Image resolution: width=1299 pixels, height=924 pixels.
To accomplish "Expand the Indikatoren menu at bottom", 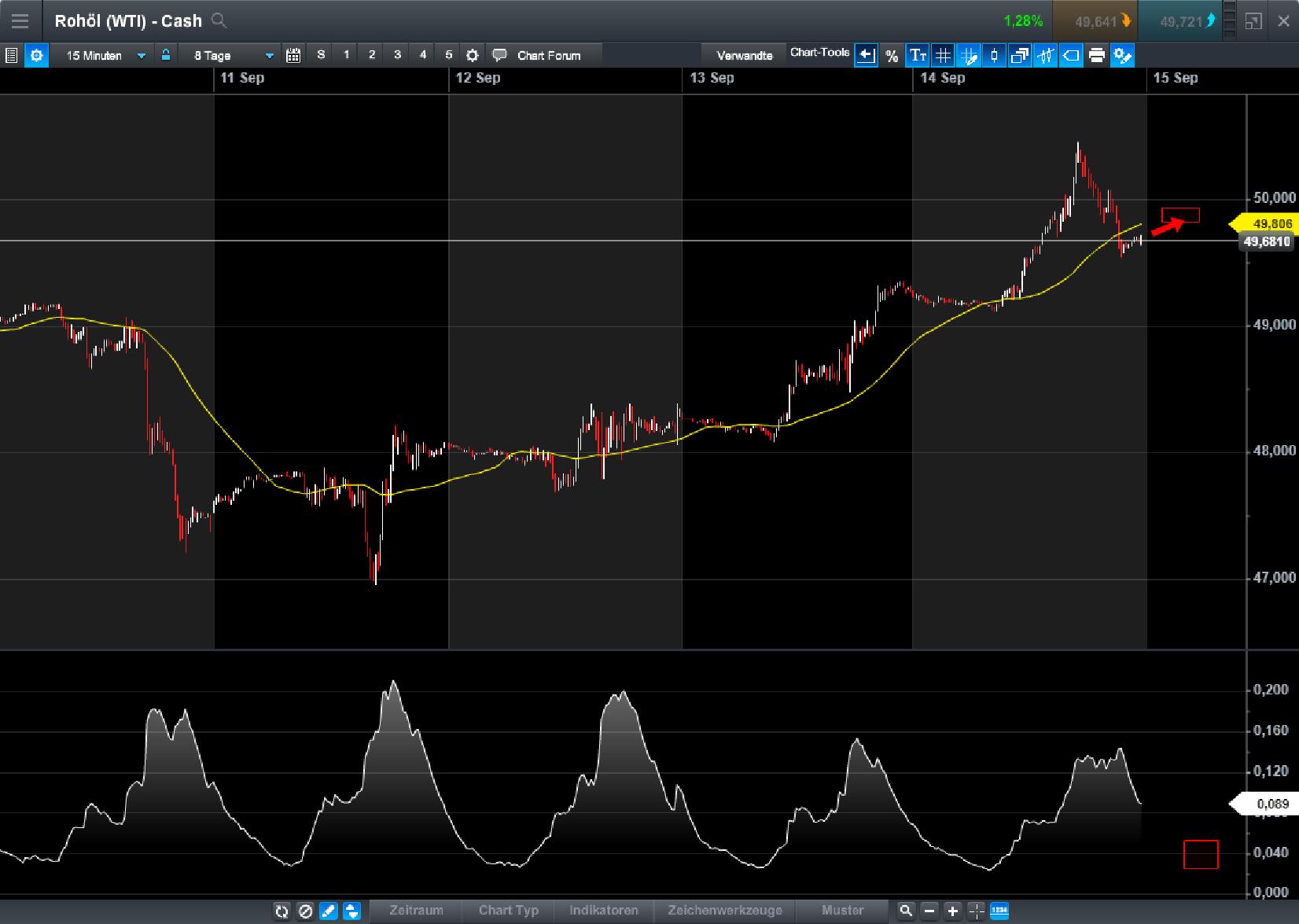I will coord(604,911).
